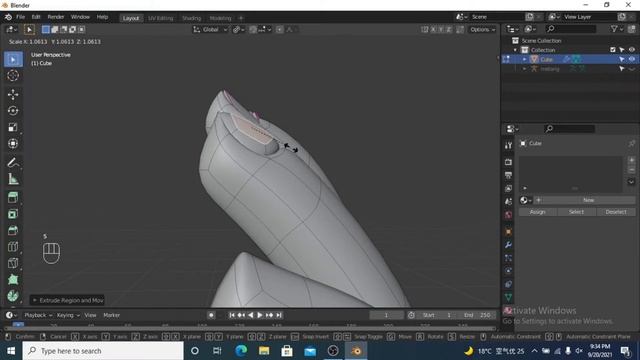Click the Assign material button

click(538, 212)
